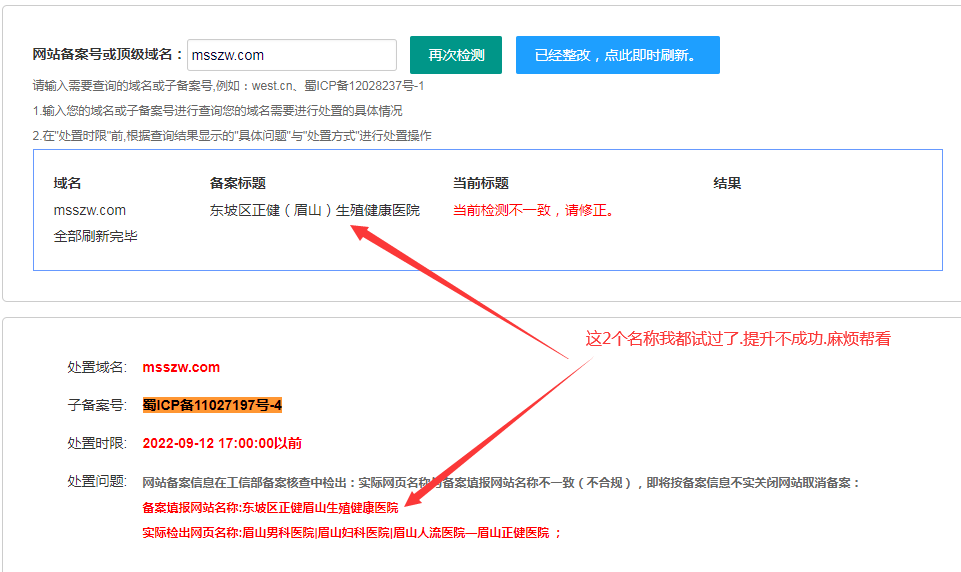Click the 东坡区正健（眉山）生殖健康医院 title cell

point(314,210)
